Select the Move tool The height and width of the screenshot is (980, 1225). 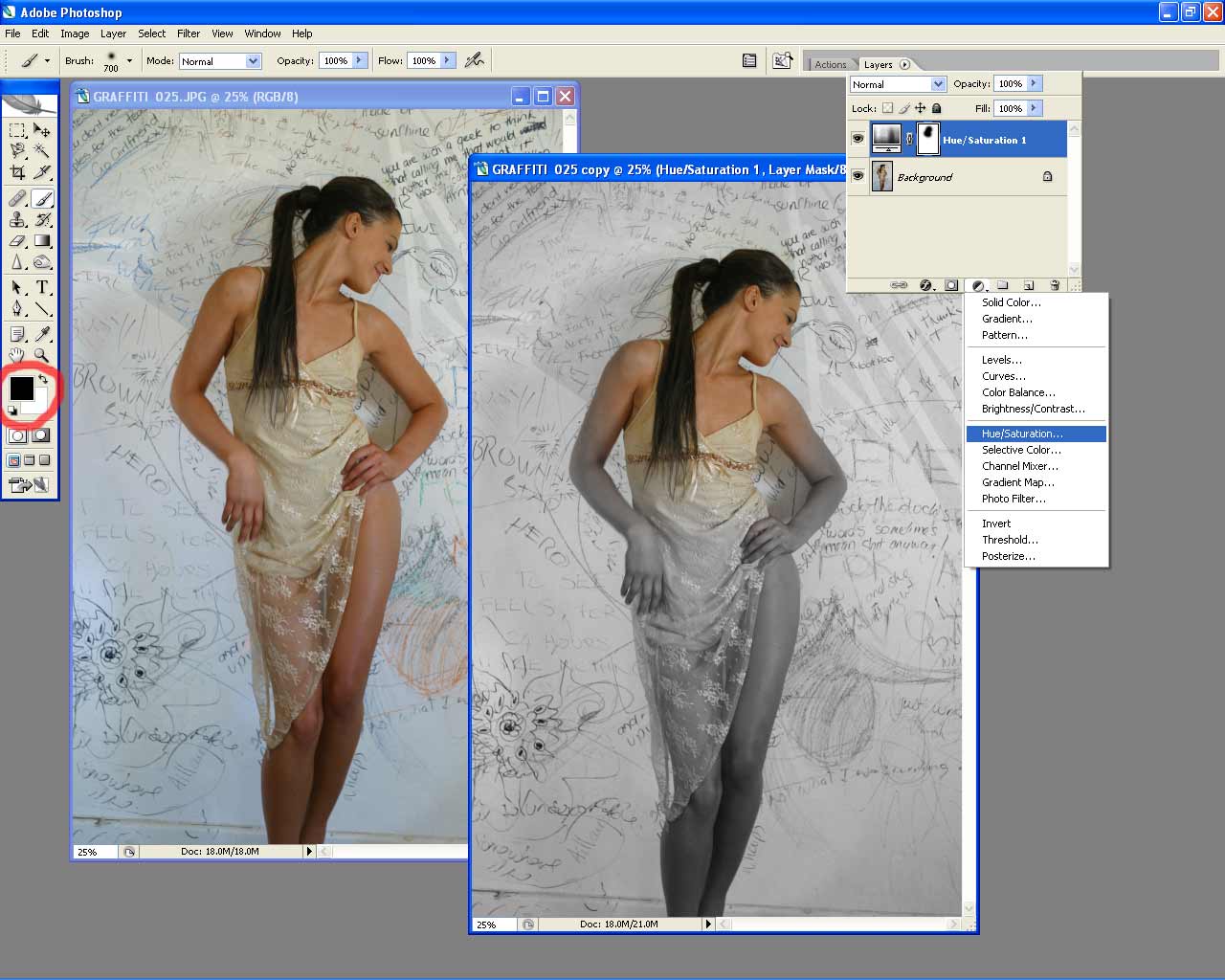42,129
